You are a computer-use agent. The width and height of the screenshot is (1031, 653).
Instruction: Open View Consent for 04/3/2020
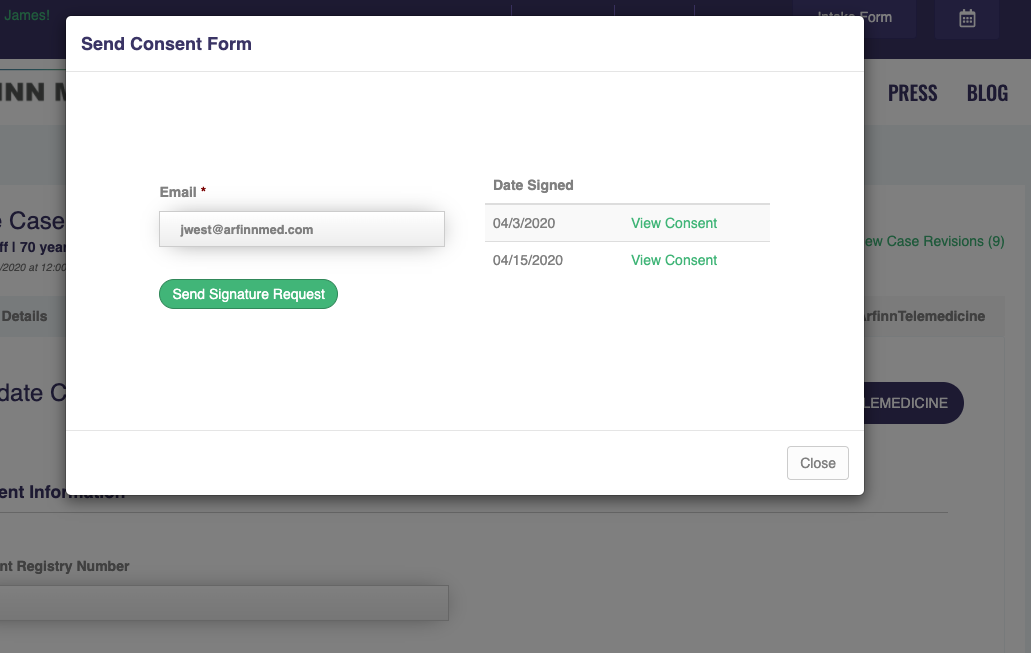(x=673, y=223)
